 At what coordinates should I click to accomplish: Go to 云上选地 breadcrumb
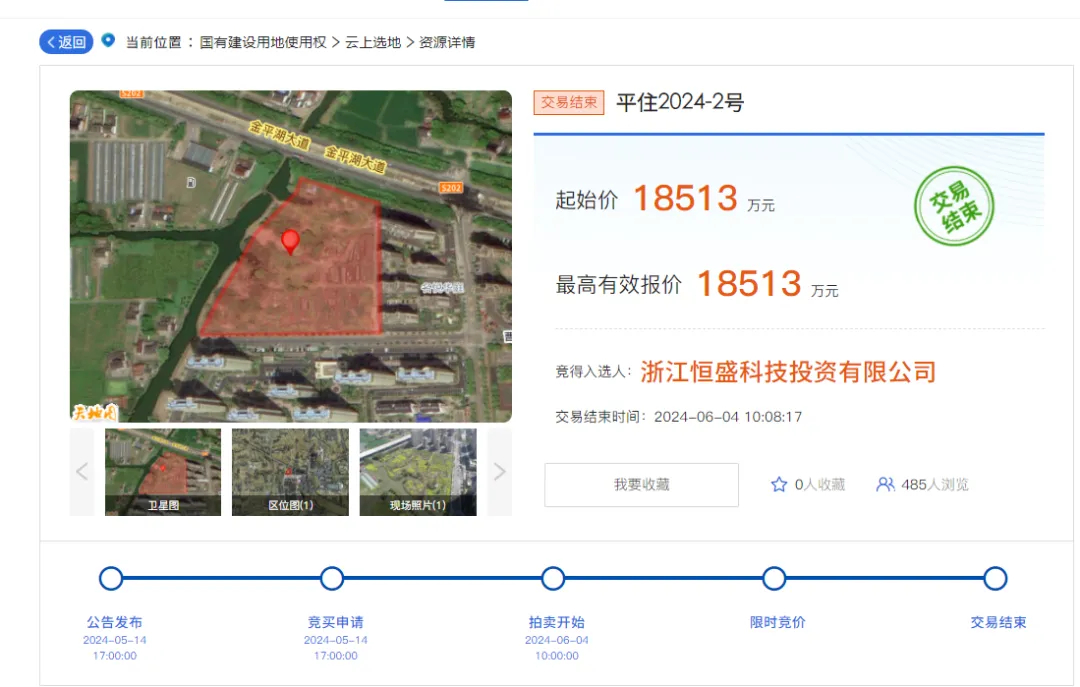point(373,42)
